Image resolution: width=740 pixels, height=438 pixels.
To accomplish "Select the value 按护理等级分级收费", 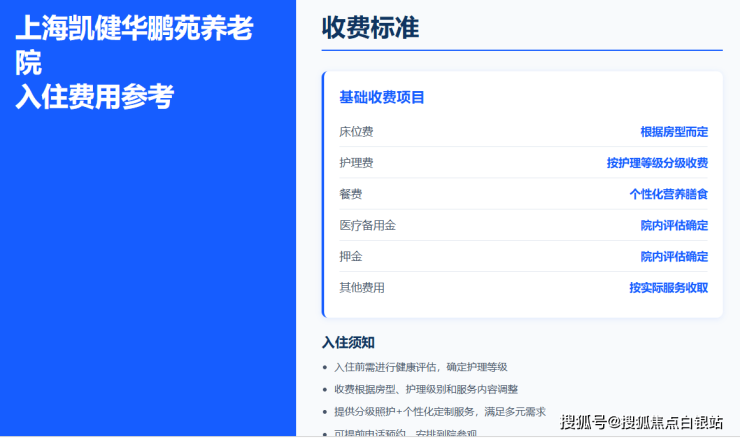I will (657, 163).
